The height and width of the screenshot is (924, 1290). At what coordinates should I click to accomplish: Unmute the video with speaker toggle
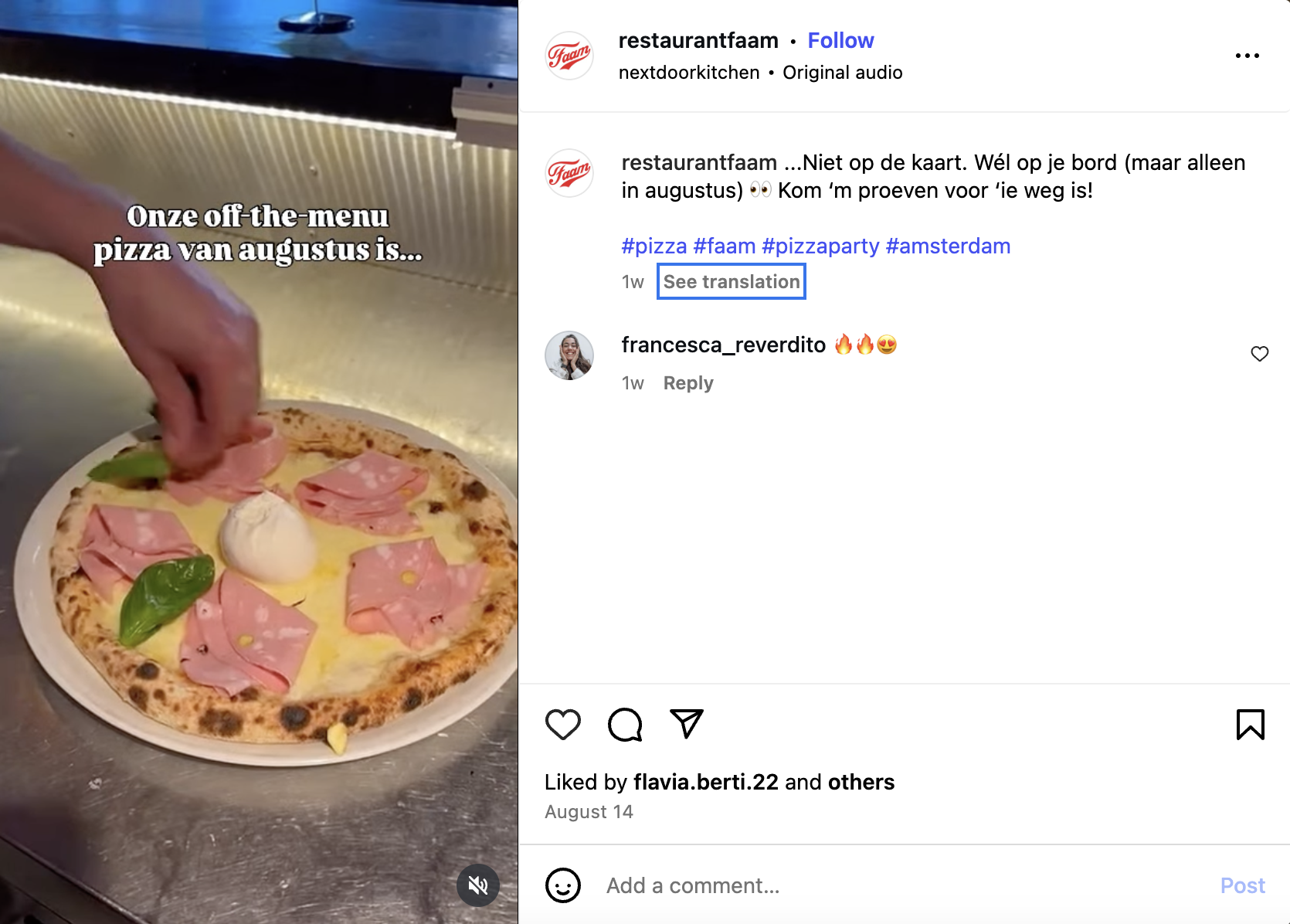tap(478, 885)
